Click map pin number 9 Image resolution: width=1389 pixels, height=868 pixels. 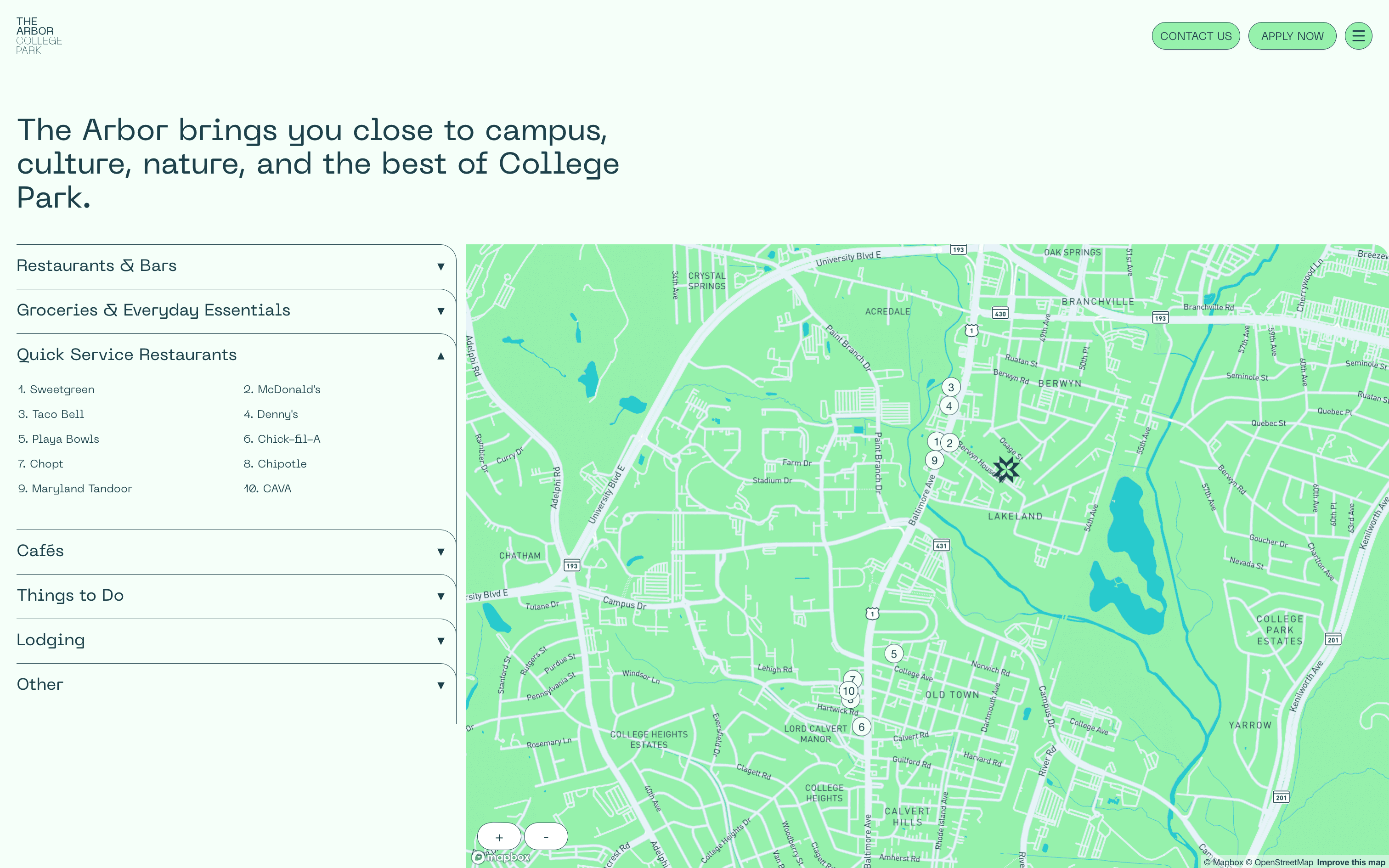click(x=934, y=460)
